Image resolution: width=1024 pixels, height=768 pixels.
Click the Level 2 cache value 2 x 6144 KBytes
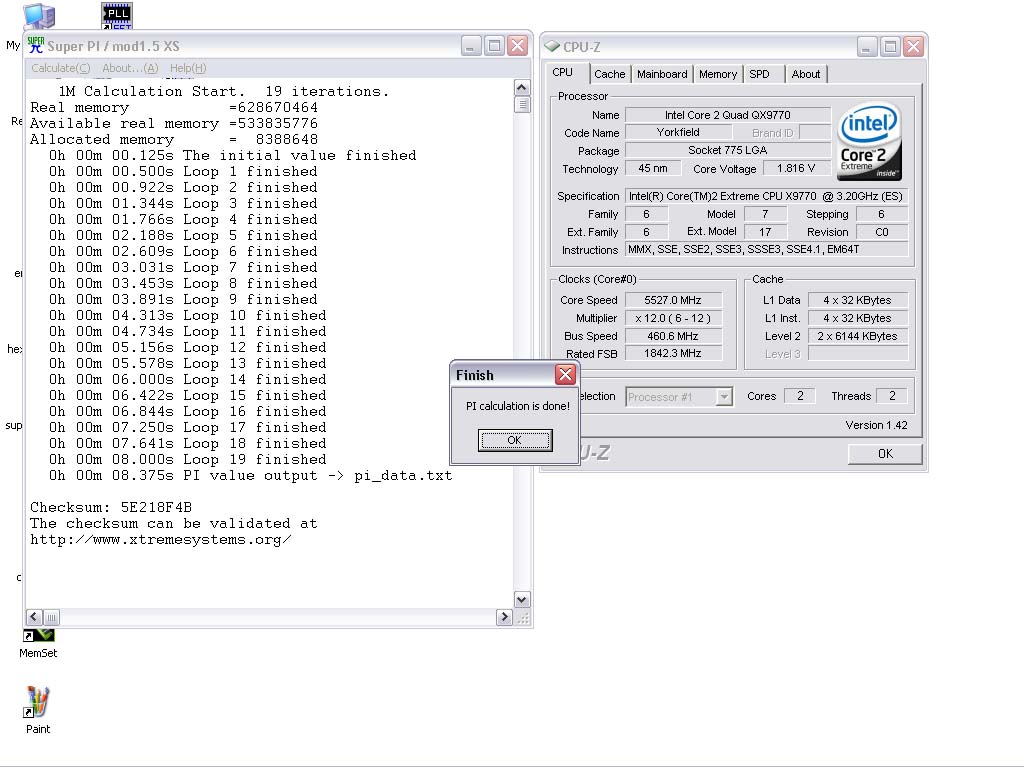tap(857, 336)
